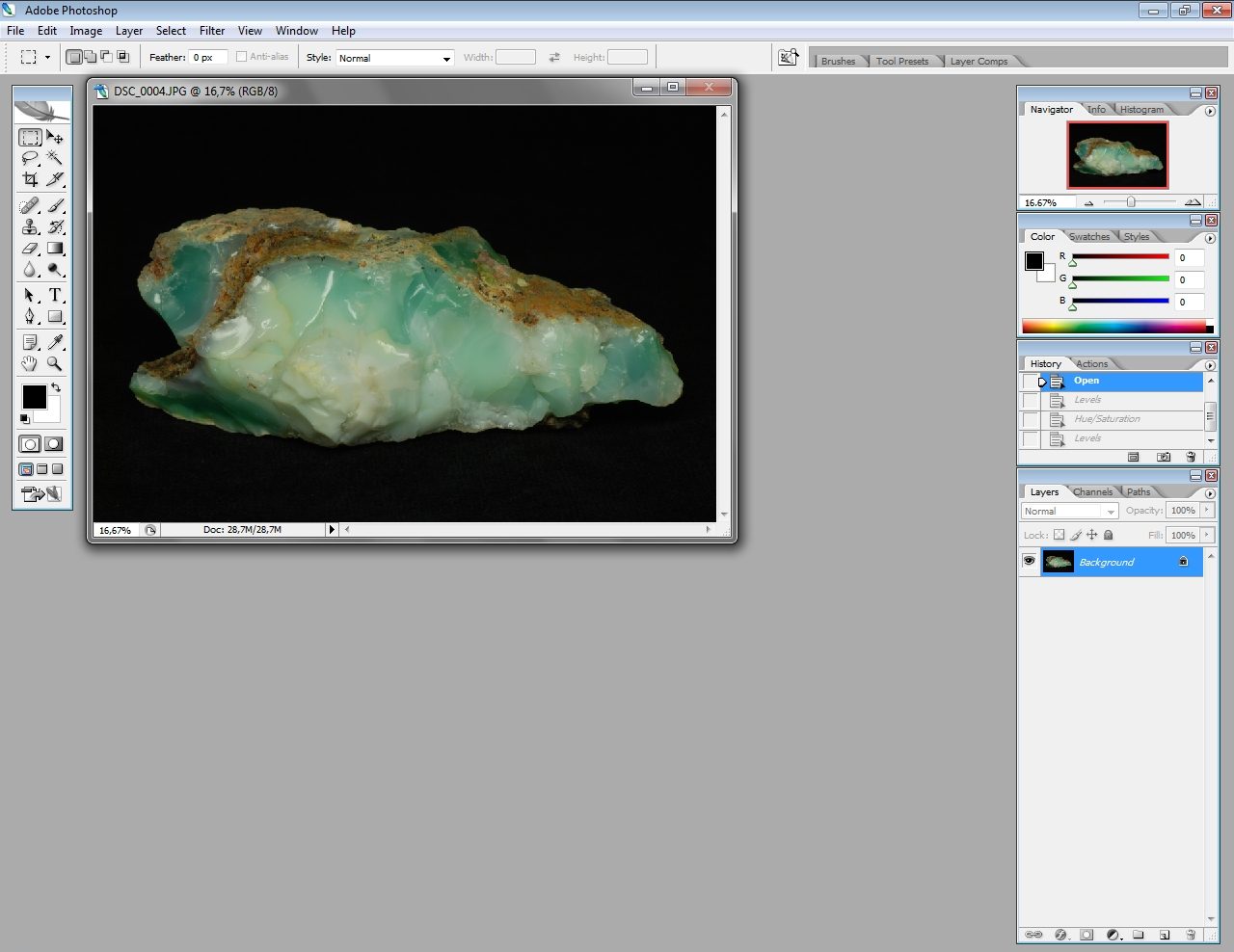Toggle lock transparent pixels

pyautogui.click(x=1059, y=535)
